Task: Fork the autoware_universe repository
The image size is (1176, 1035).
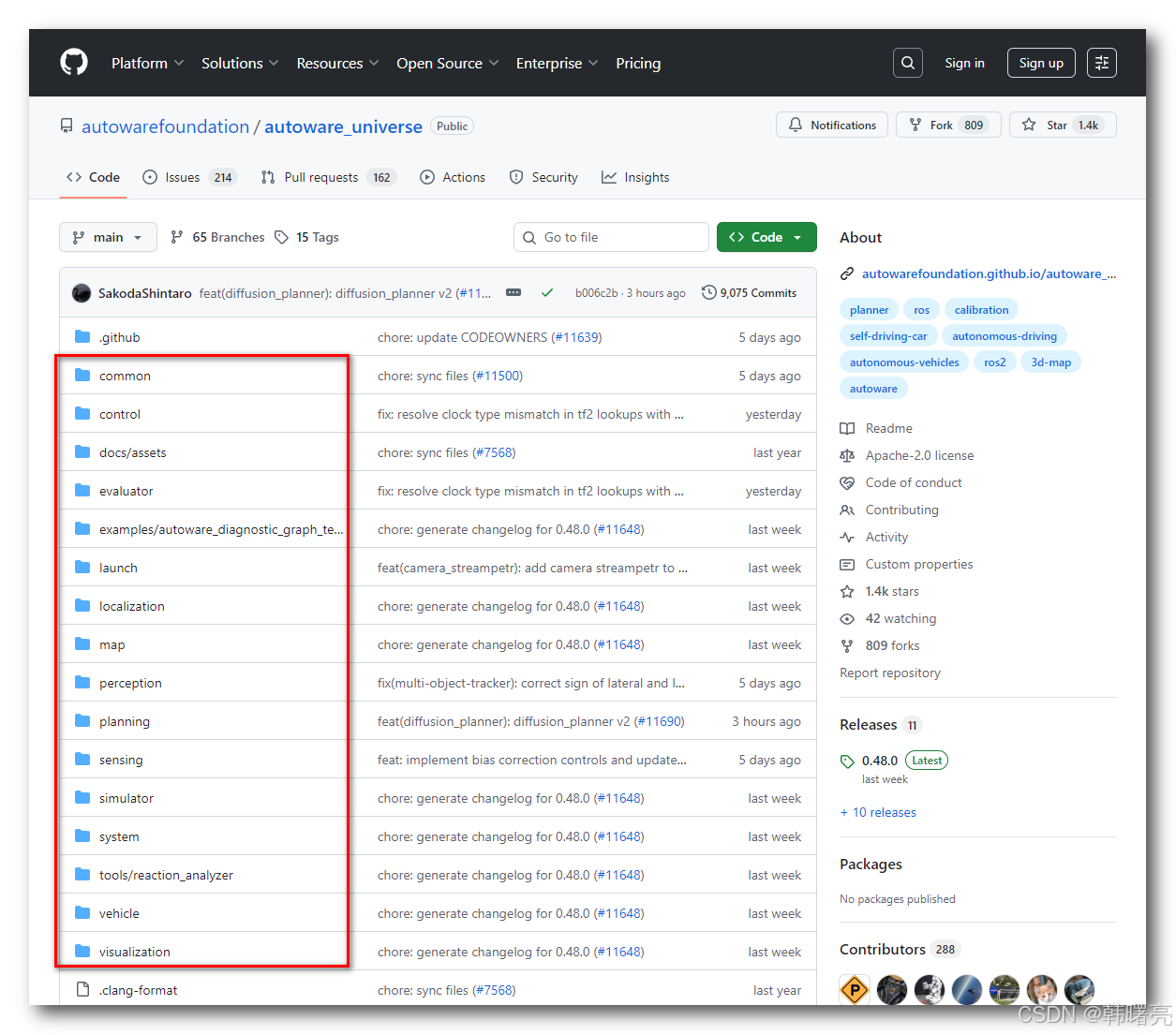Action: coord(948,125)
